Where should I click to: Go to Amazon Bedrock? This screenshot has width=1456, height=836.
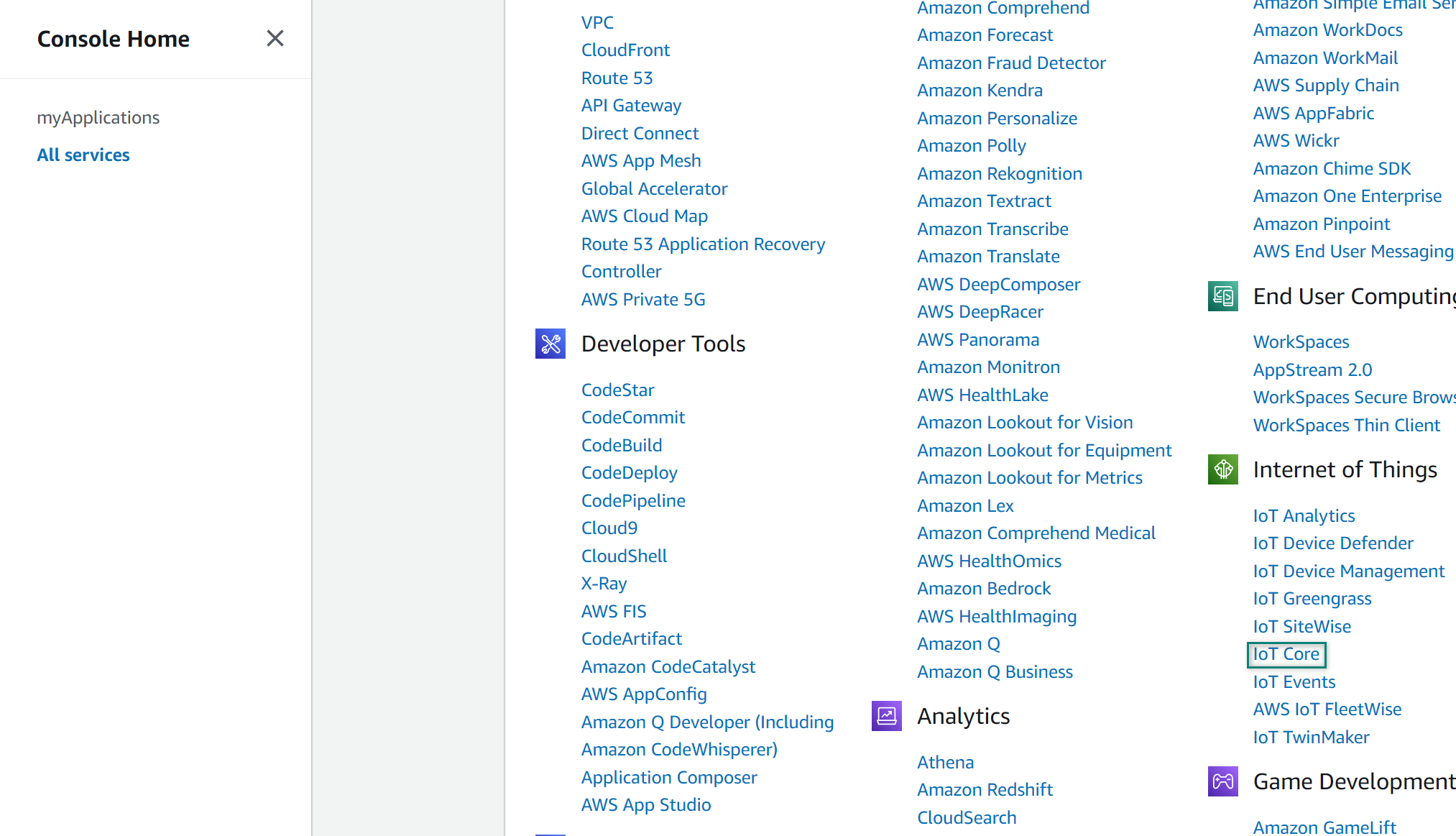984,588
